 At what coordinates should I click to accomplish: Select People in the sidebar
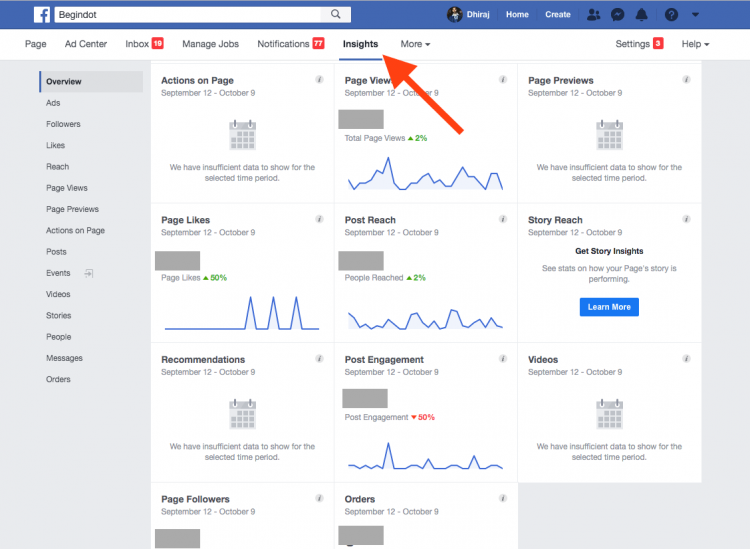tap(58, 337)
